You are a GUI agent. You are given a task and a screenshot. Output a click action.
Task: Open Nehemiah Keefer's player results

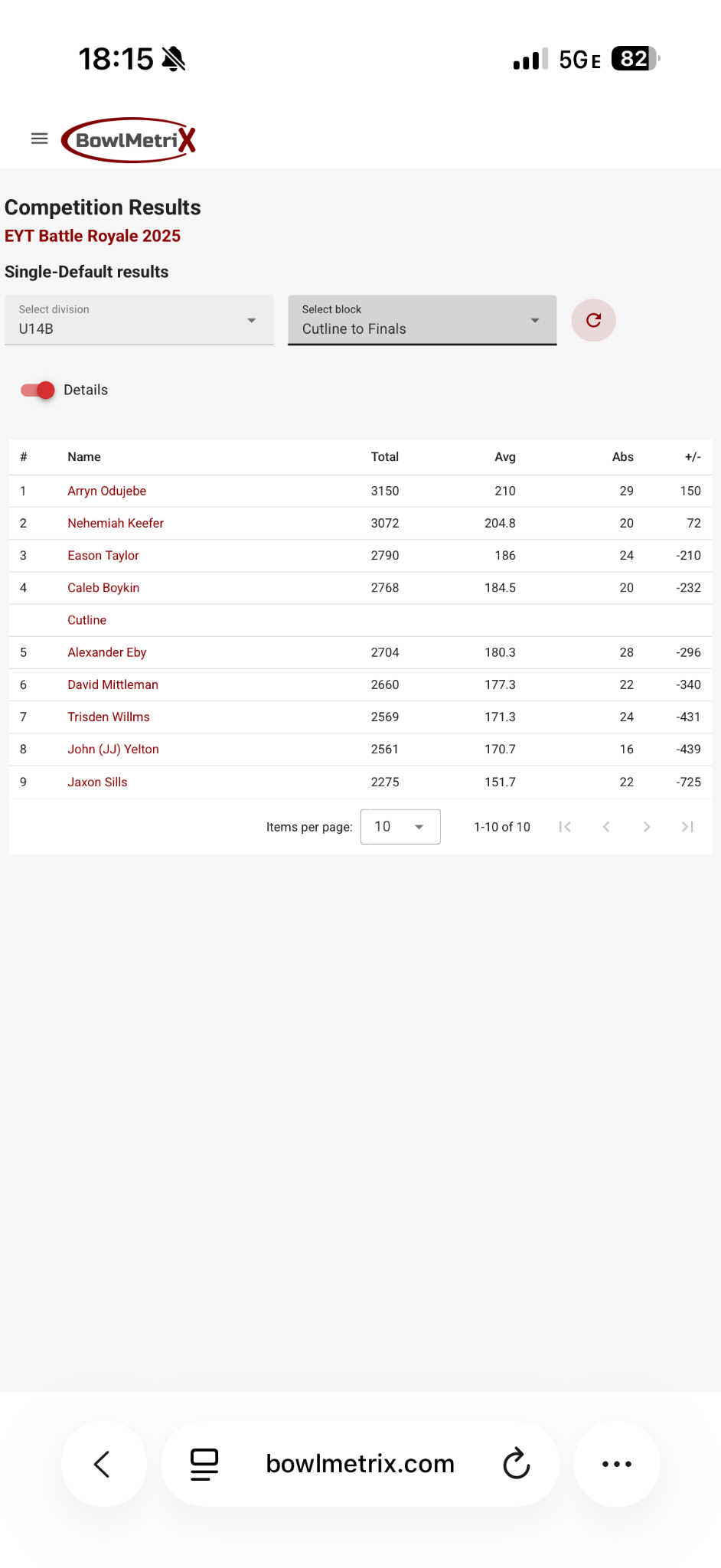[x=116, y=523]
